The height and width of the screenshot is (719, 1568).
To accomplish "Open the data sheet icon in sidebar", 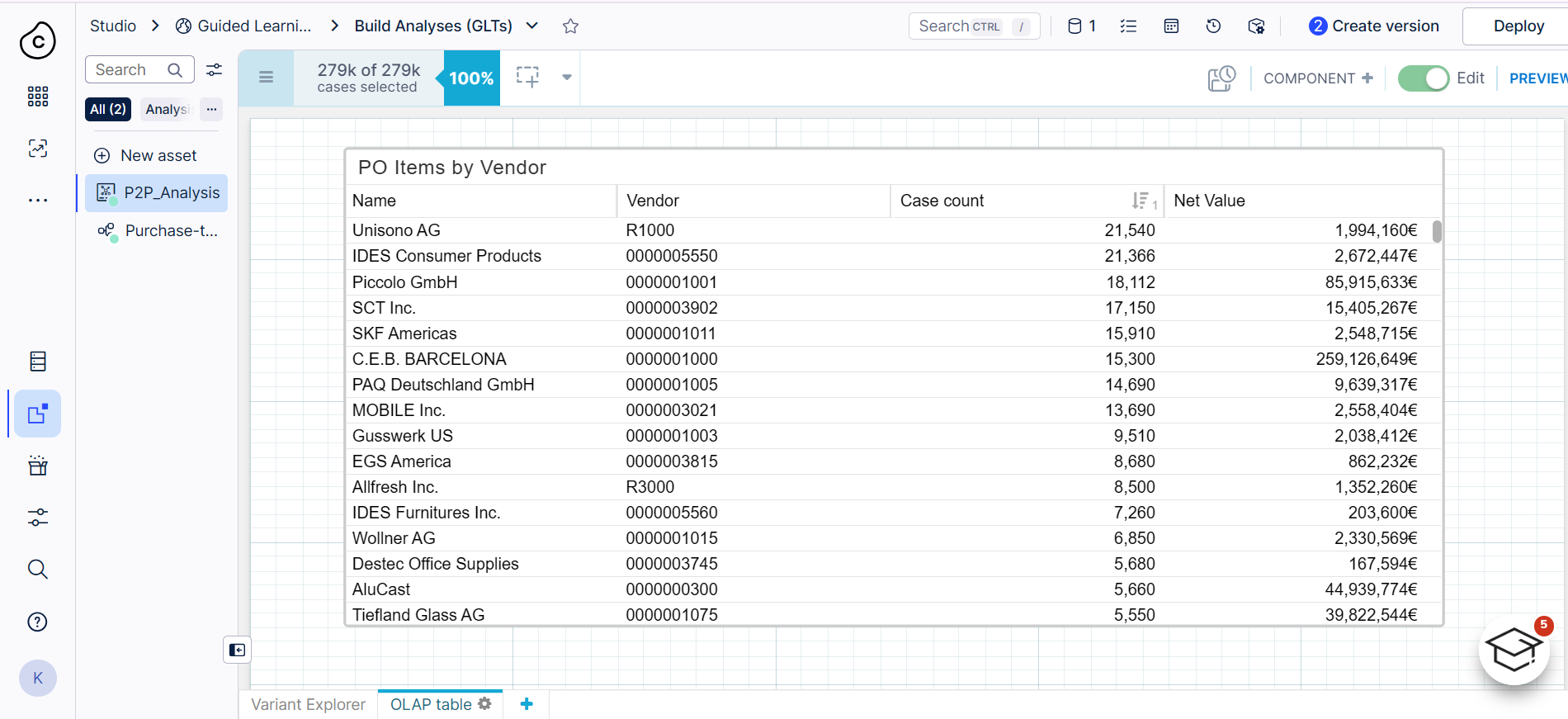I will coord(38,362).
